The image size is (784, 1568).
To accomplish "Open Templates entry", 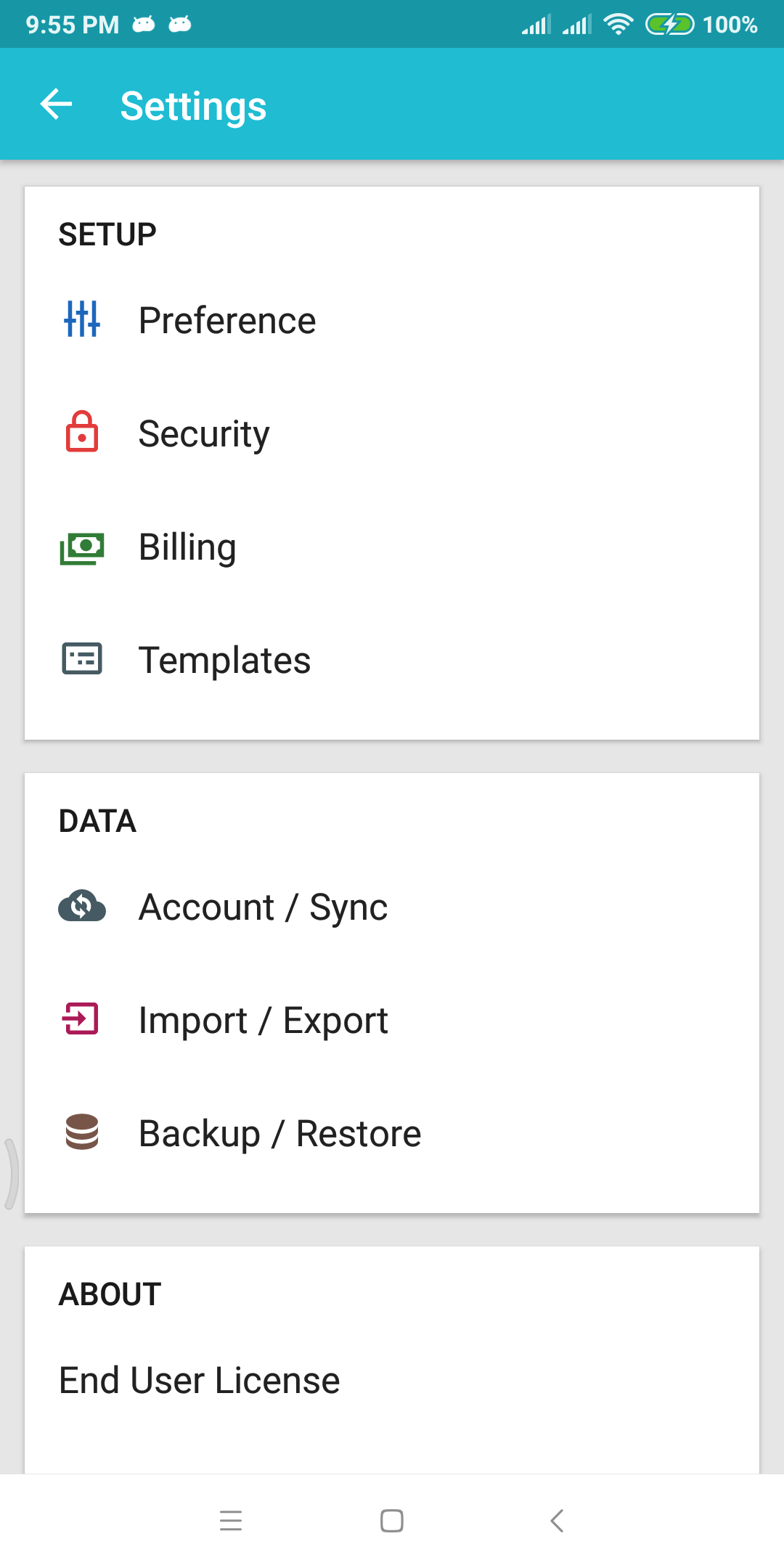I will tap(392, 660).
